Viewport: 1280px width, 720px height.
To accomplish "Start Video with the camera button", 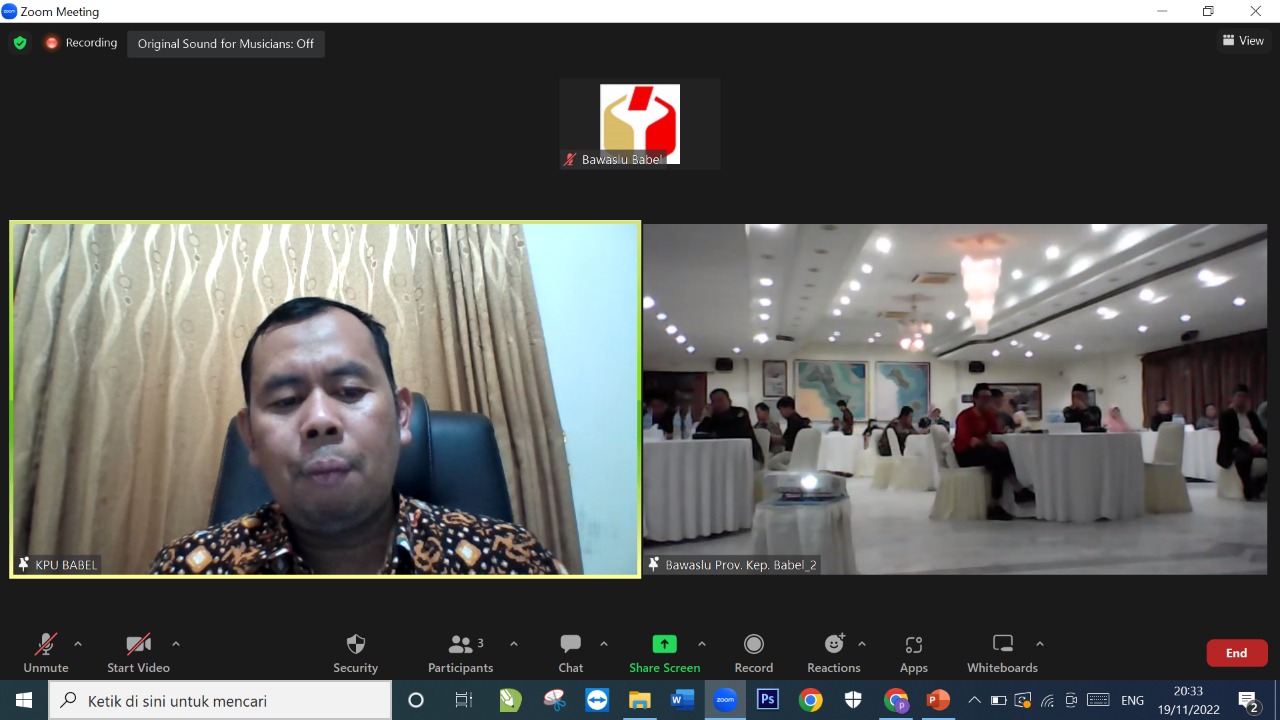I will [x=138, y=645].
